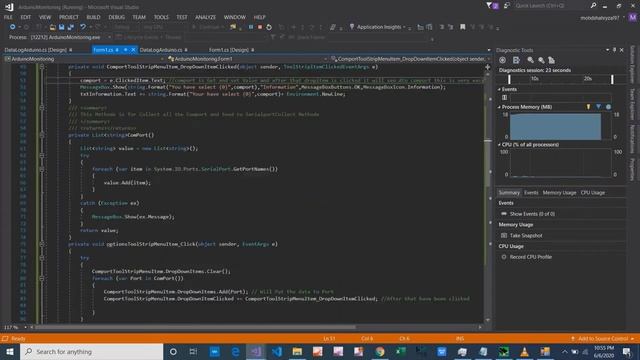Viewport: 640px width, 360px height.
Task: Click the Save All toolbar icon
Action: (x=71, y=27)
